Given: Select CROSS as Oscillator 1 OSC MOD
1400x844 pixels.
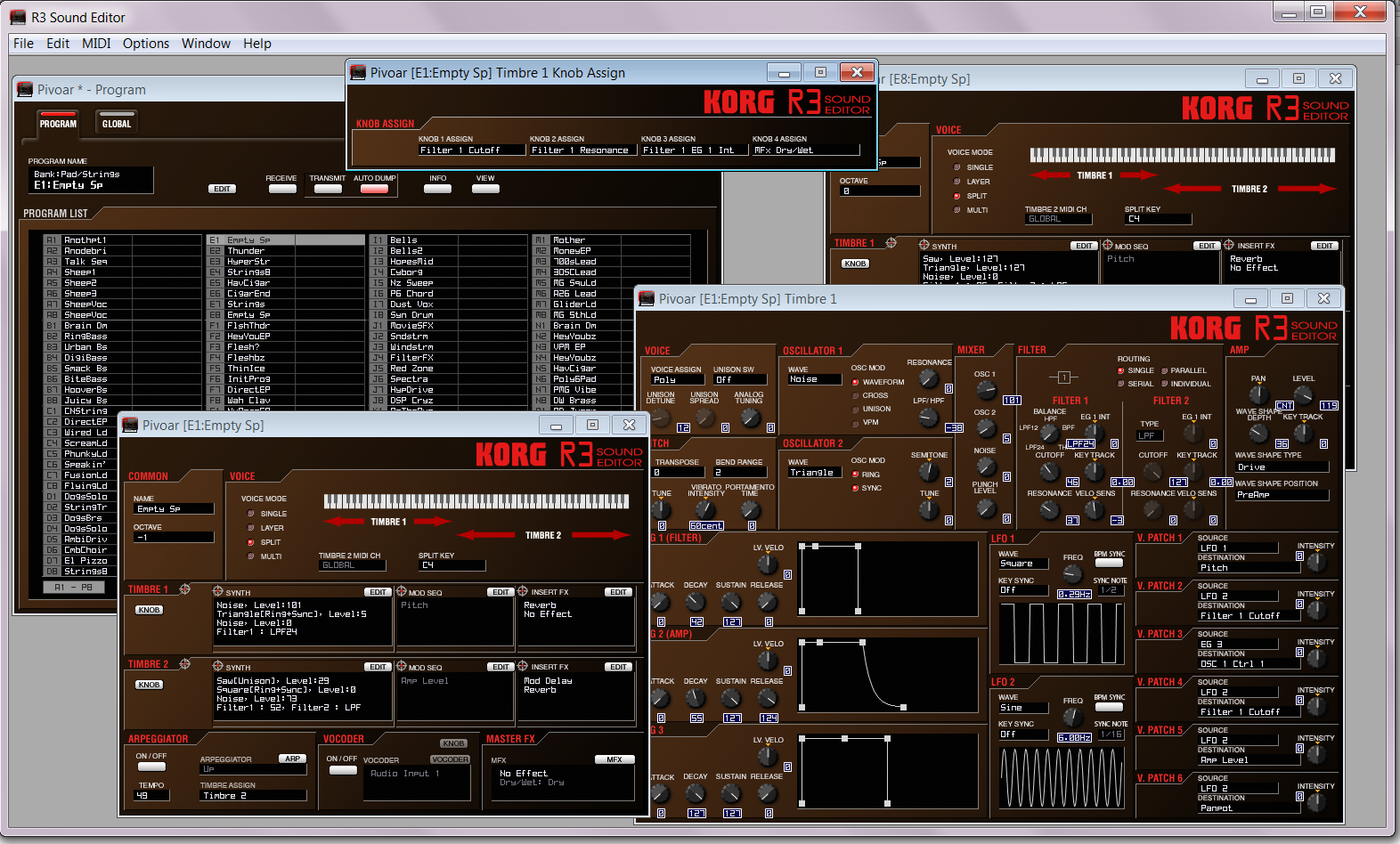Looking at the screenshot, I should point(856,395).
